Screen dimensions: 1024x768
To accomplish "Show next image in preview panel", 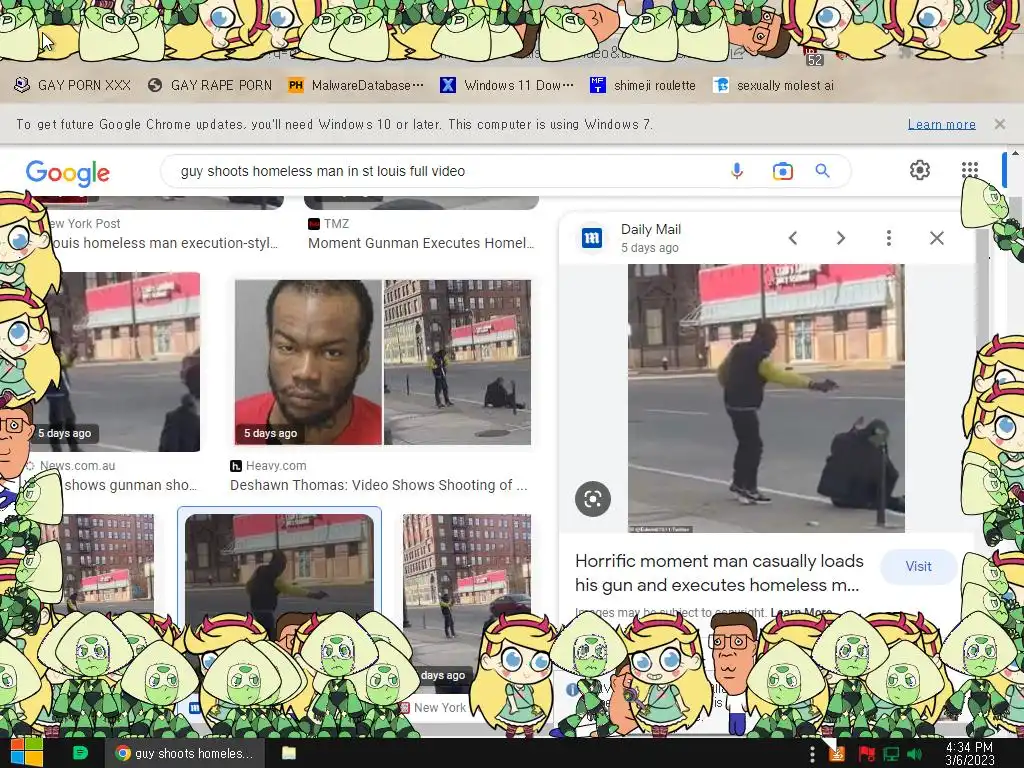I will coord(841,238).
